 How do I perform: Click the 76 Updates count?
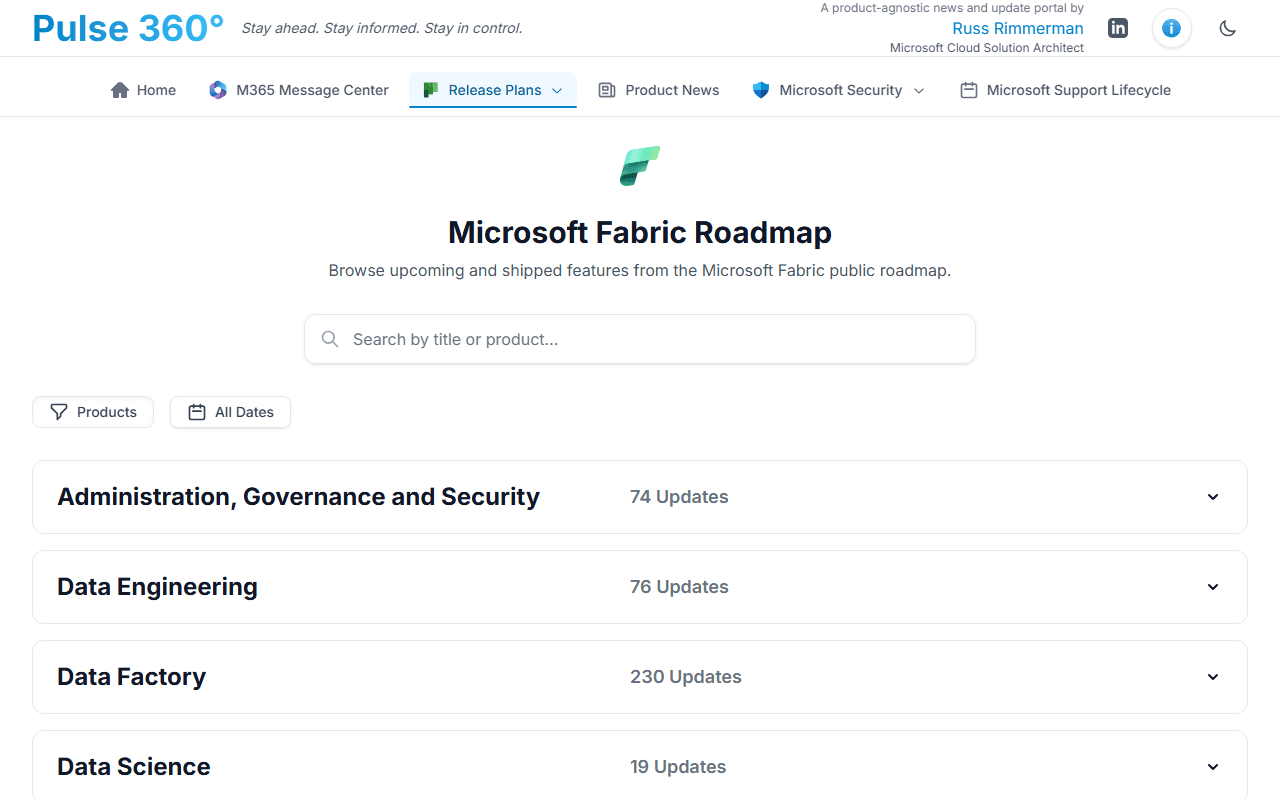coord(679,587)
